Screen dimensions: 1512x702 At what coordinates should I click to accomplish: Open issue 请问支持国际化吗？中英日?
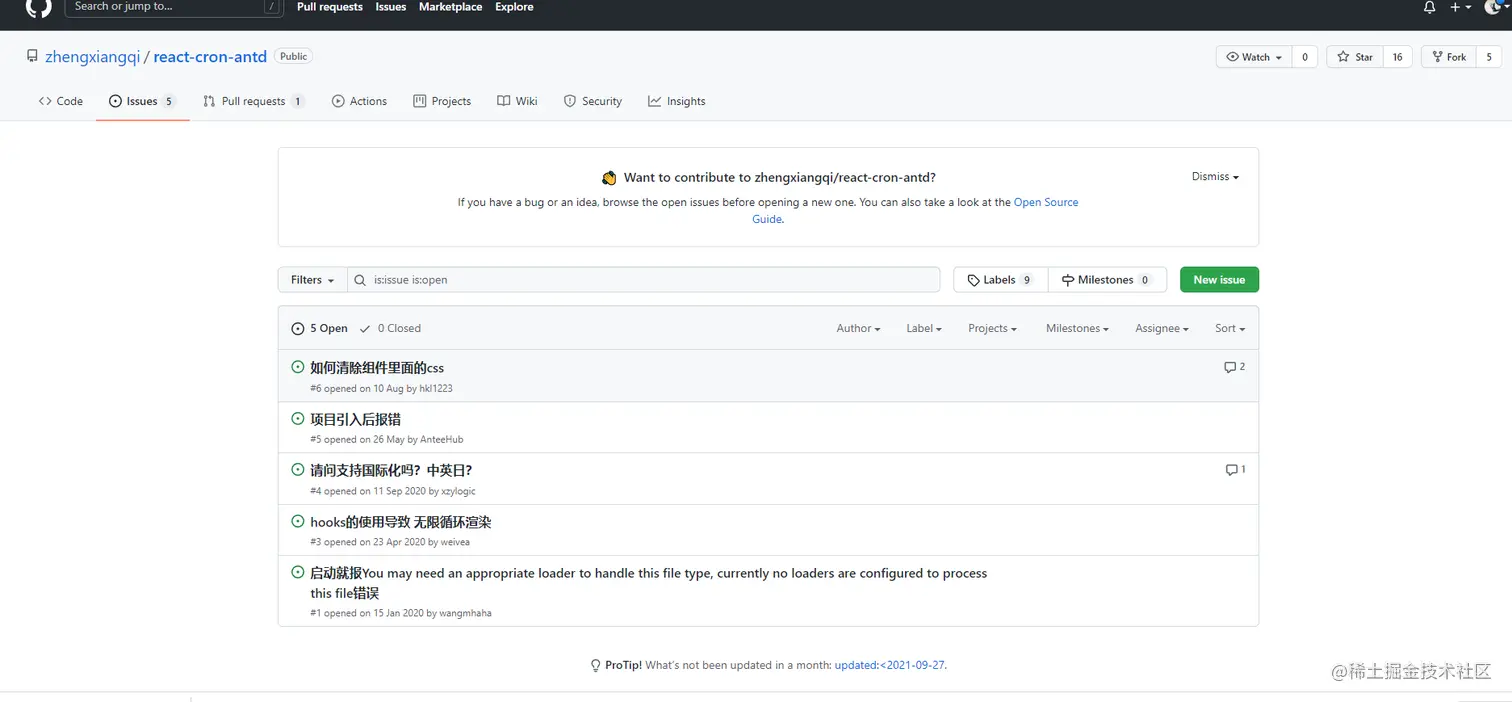coord(391,470)
